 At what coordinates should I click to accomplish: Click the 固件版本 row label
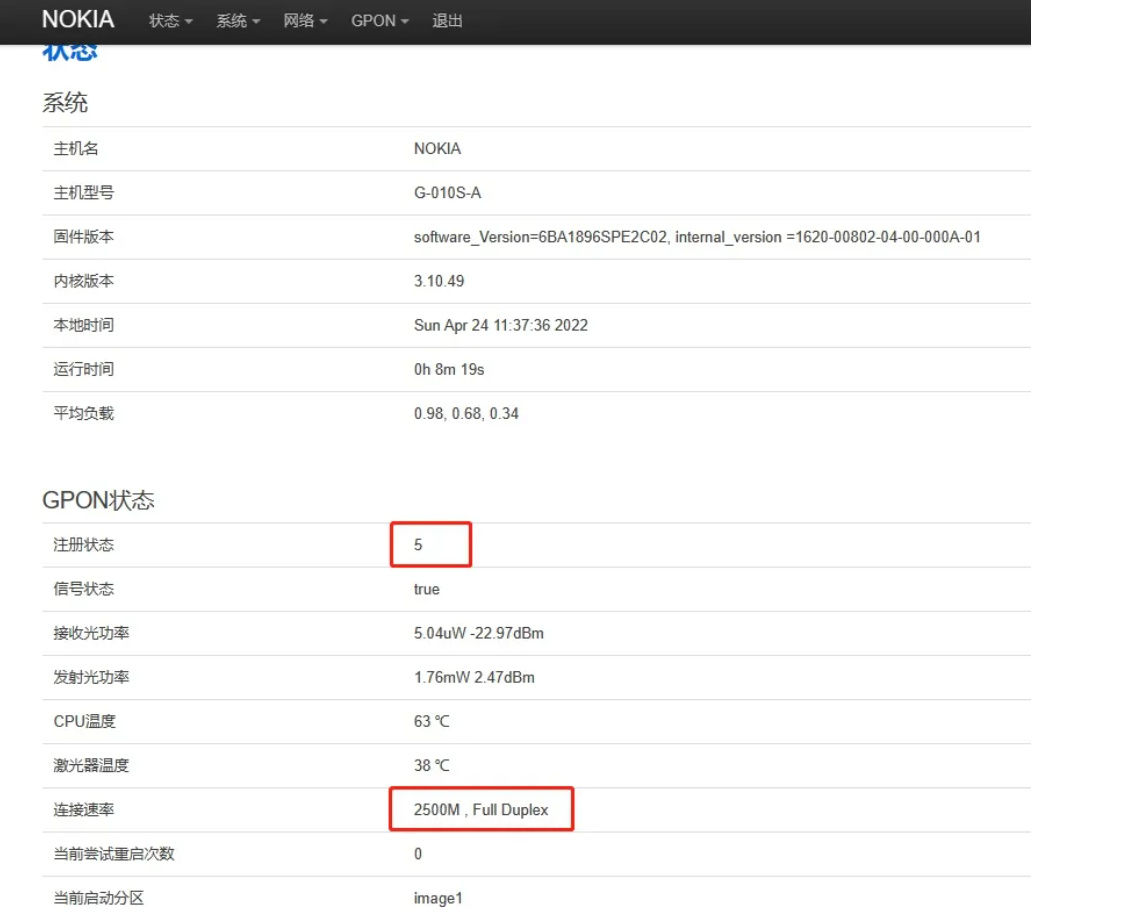click(83, 237)
